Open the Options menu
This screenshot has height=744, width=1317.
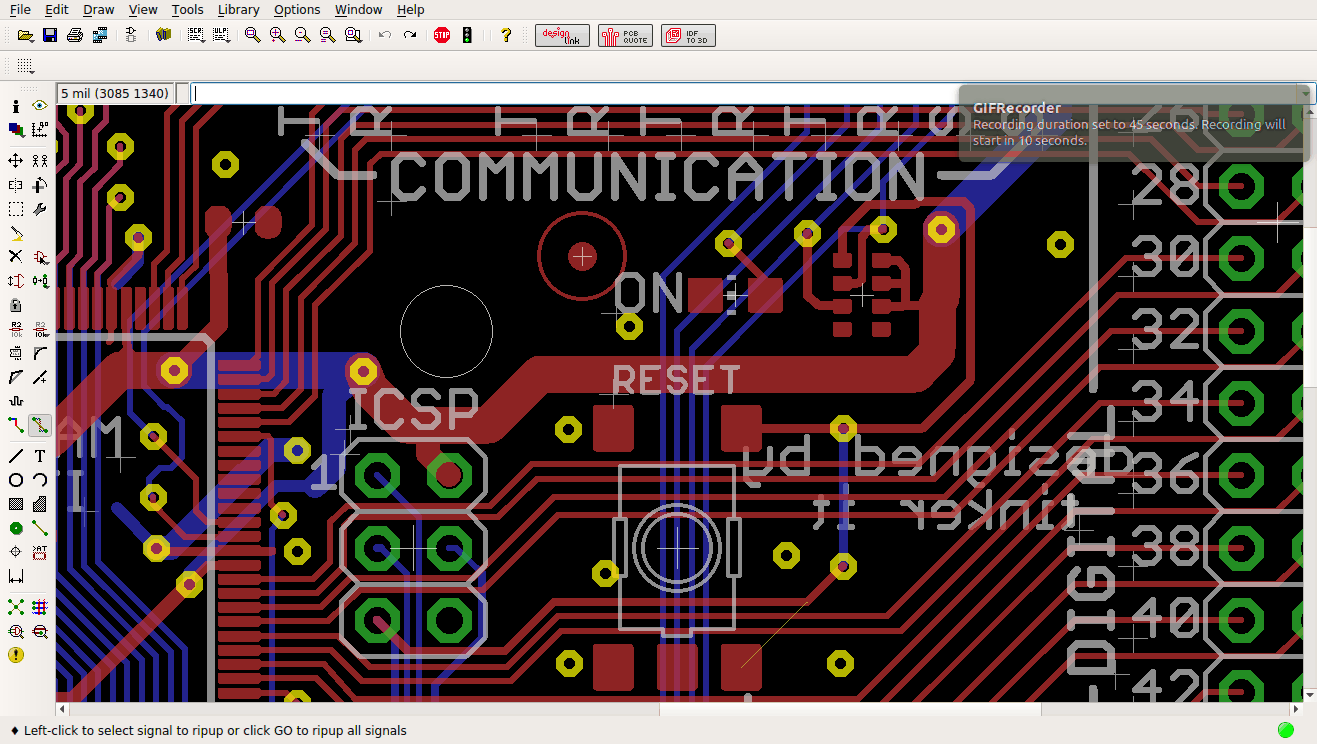(x=297, y=9)
